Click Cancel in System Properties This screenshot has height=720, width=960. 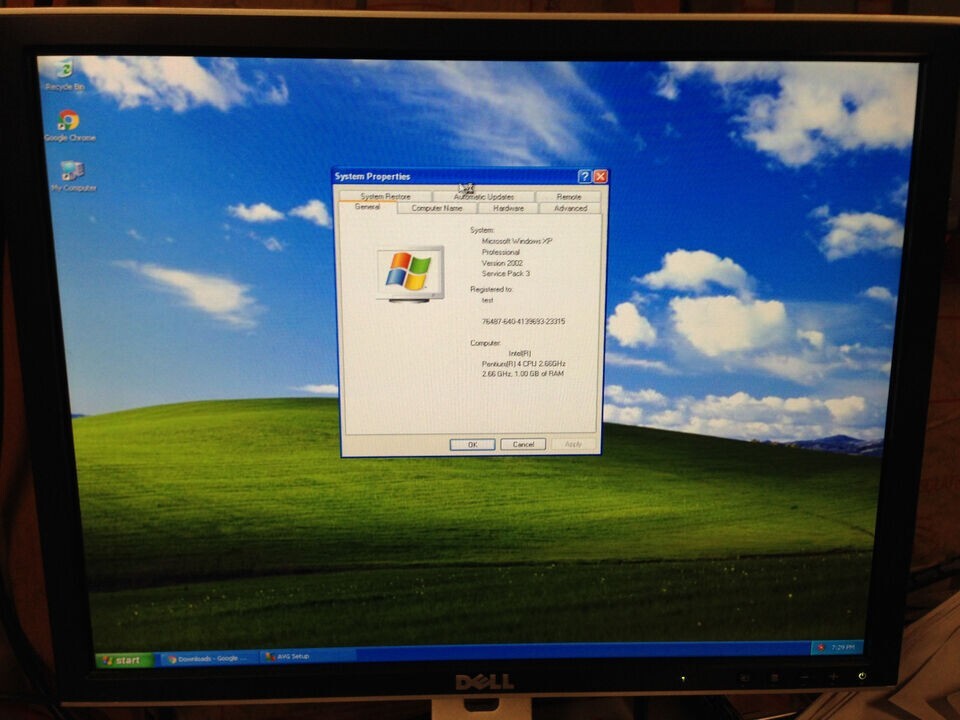click(522, 444)
